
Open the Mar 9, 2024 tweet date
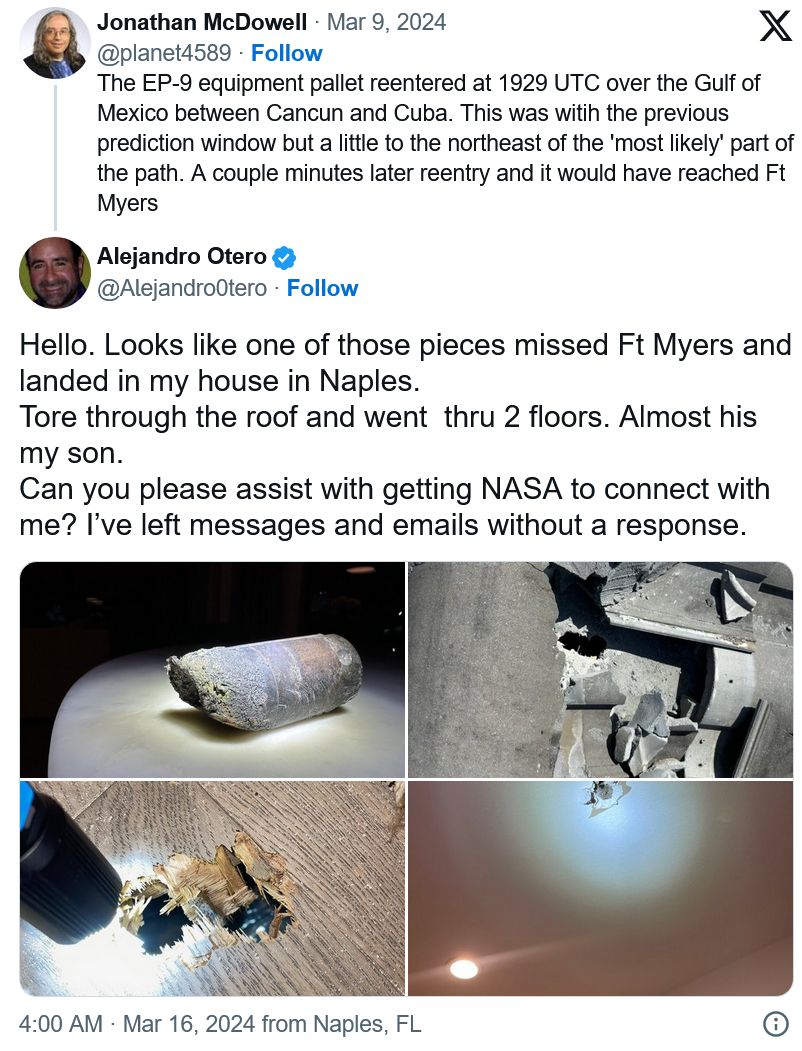(x=387, y=22)
